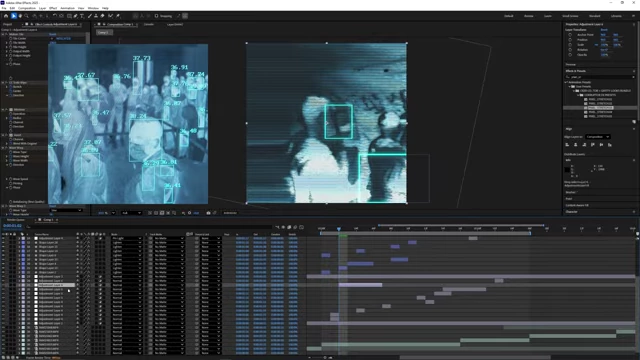Collapse the User Presets folder
The width and height of the screenshot is (640, 360).
pyautogui.click(x=570, y=87)
